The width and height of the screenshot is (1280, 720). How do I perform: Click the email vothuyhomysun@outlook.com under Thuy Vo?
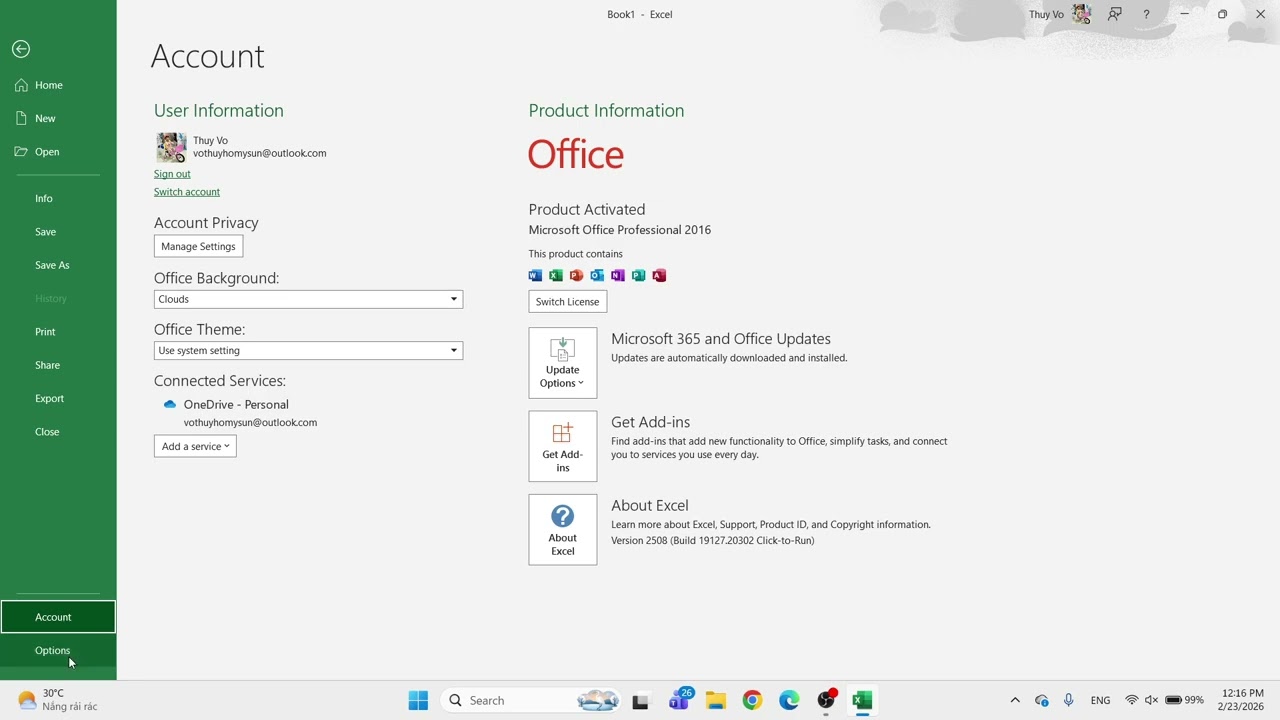click(260, 153)
